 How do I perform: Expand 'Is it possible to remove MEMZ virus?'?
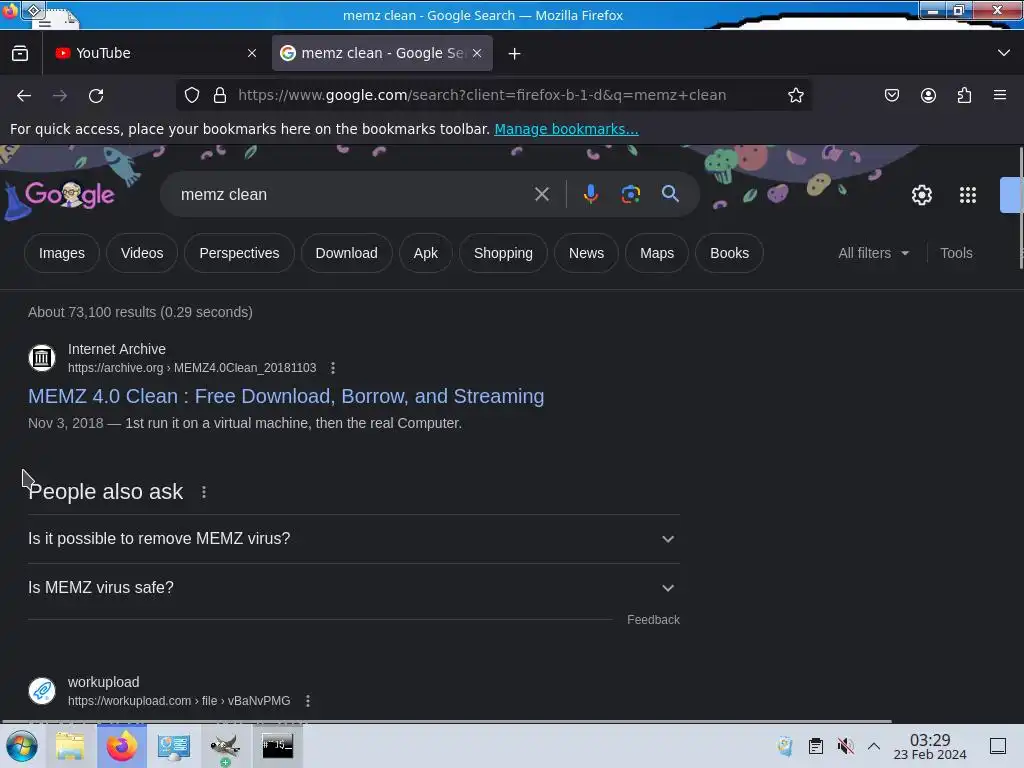click(x=354, y=539)
